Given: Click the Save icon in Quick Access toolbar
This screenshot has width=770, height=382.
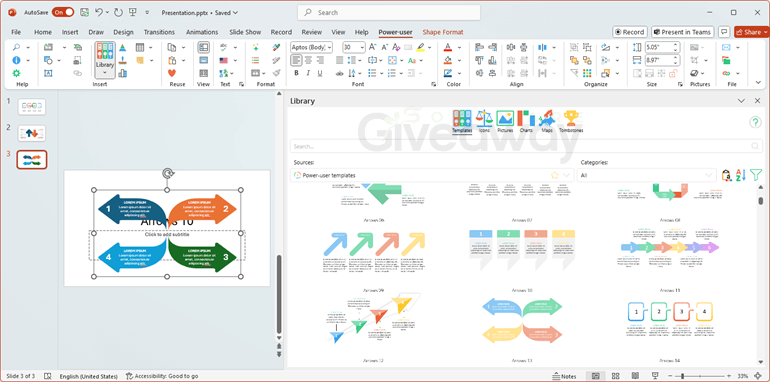Looking at the screenshot, I should [x=84, y=12].
